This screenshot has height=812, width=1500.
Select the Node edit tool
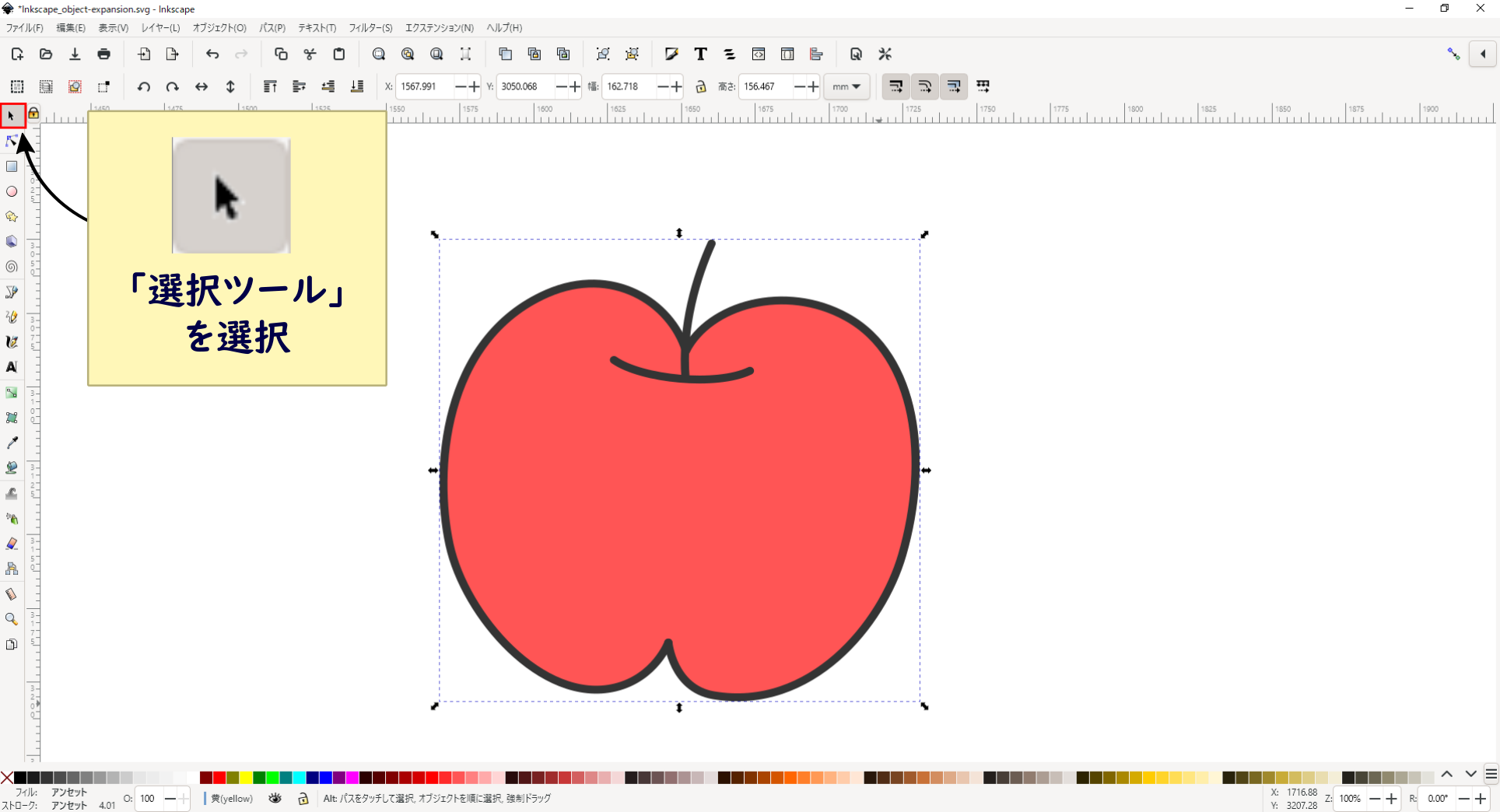click(12, 141)
